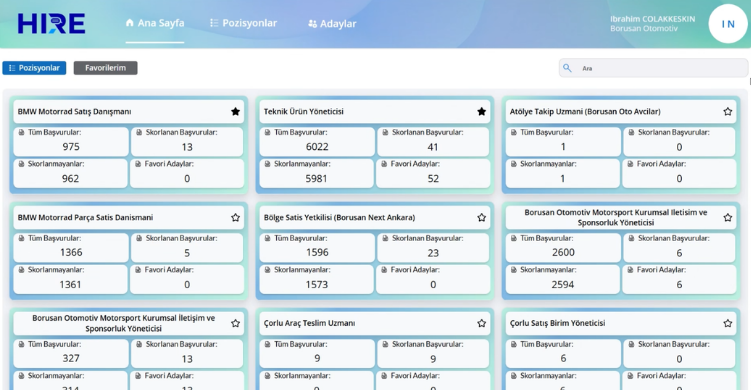Click document icon beside Skorlanan Başvurular 41

[x=385, y=132]
